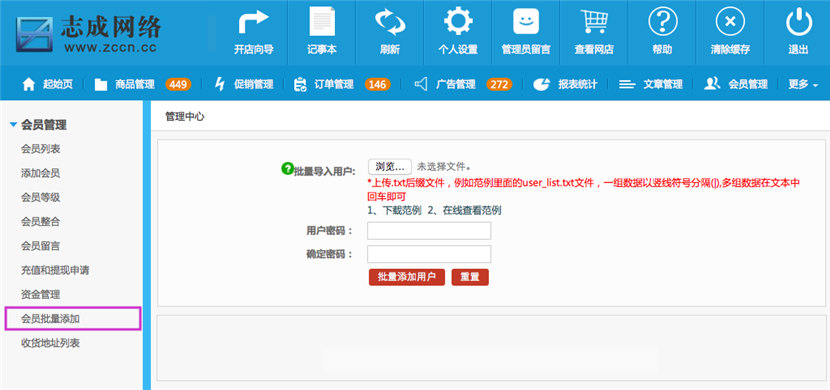Open 会员留言 in the sidebar

tap(41, 246)
